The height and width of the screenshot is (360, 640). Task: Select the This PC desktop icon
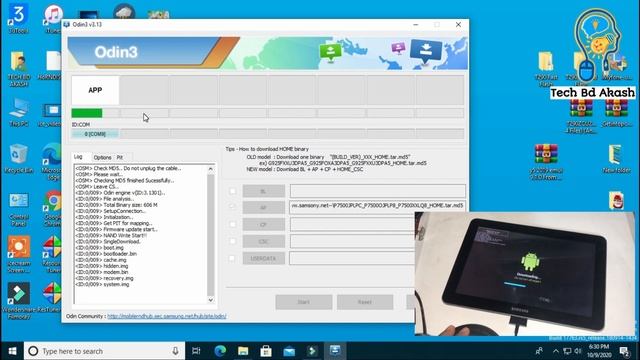click(18, 112)
